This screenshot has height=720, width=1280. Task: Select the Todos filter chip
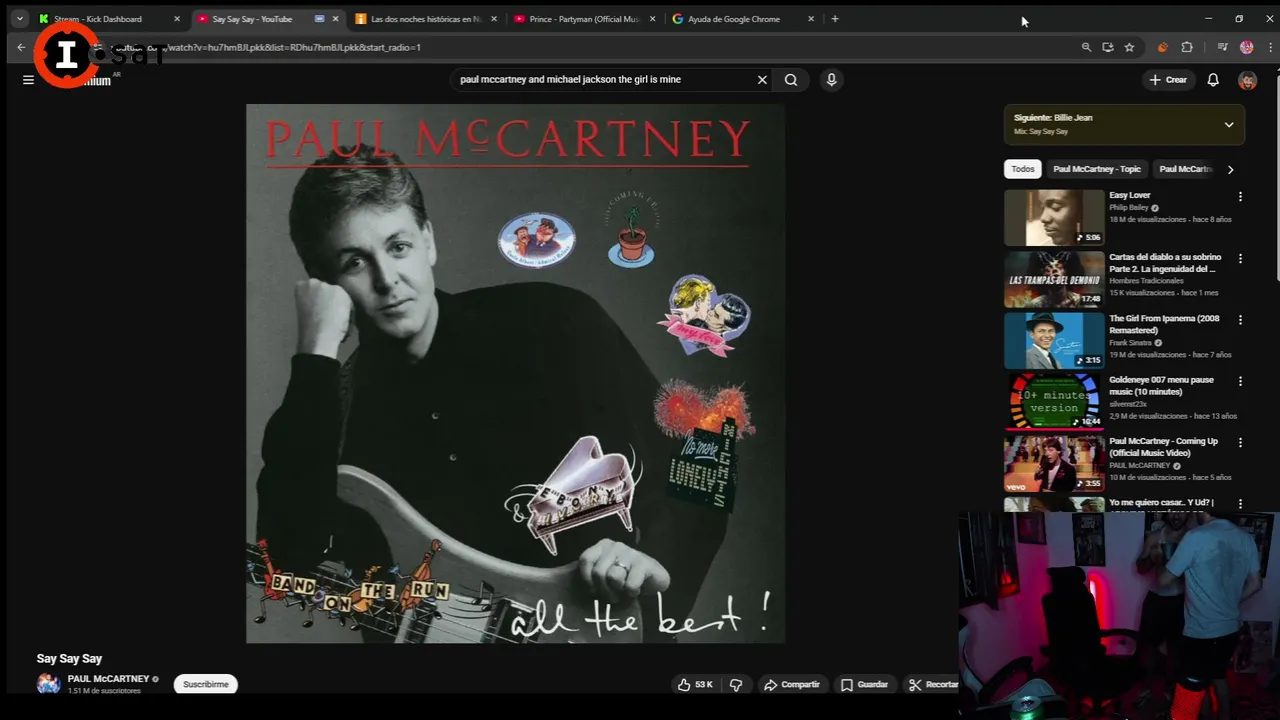click(x=1023, y=169)
